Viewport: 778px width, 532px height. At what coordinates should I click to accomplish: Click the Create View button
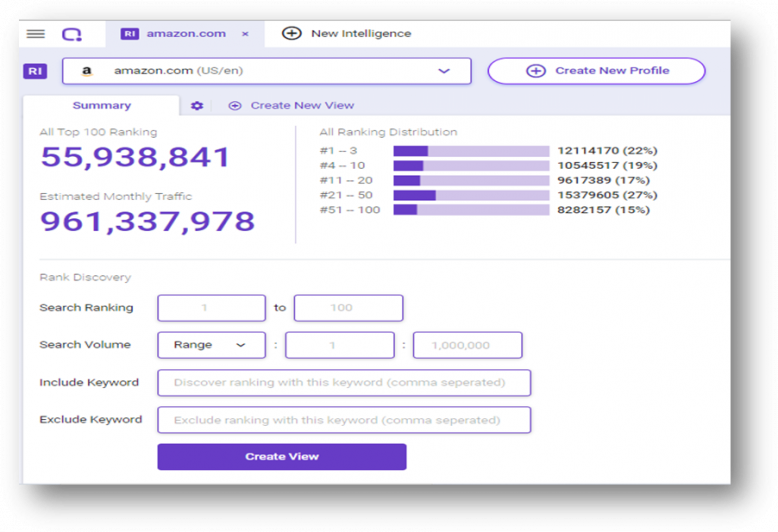[x=282, y=457]
